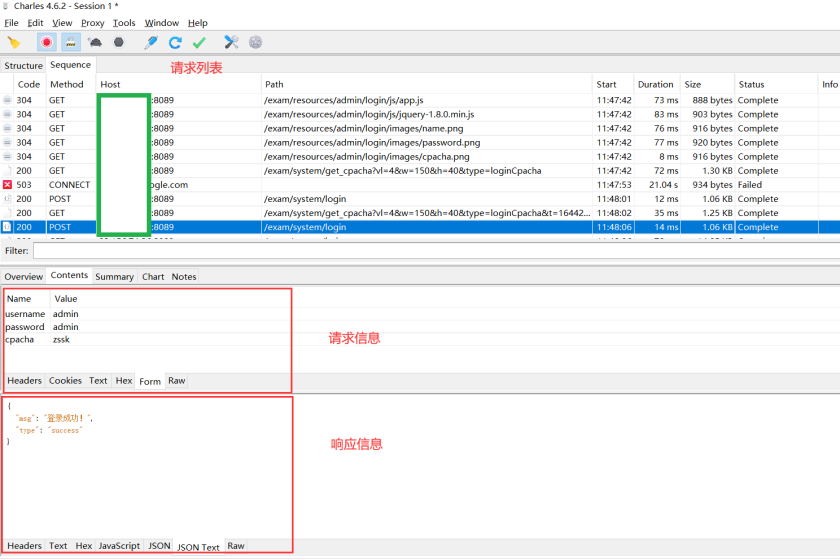Open the Chart tab

153,277
